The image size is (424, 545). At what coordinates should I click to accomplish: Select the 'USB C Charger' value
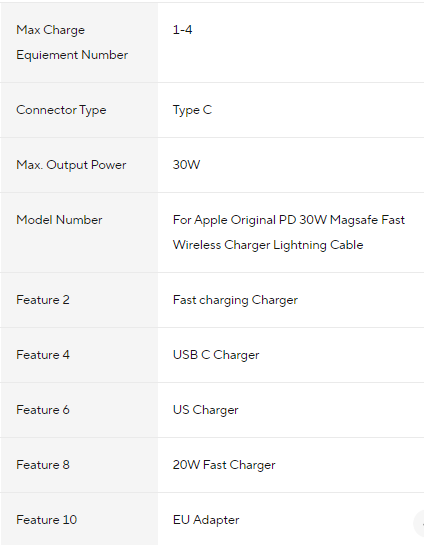point(216,355)
